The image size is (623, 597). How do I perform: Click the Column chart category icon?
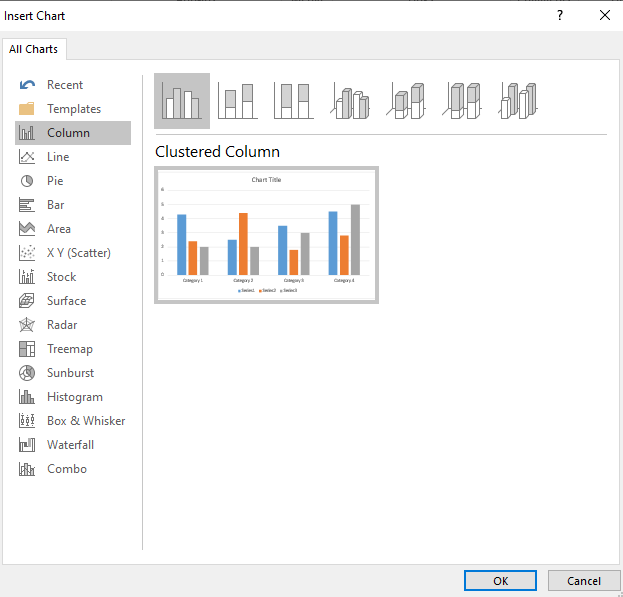pos(27,133)
